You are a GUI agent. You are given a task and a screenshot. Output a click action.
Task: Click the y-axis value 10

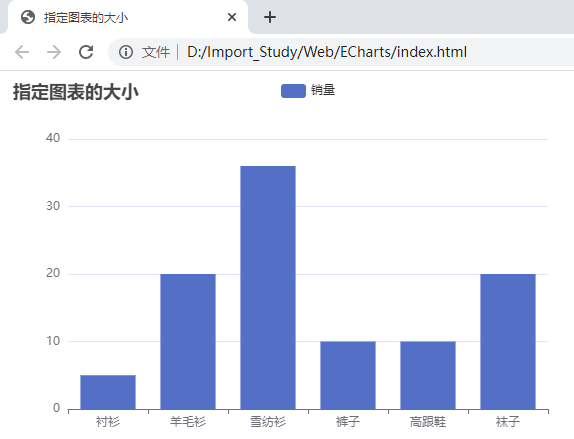pos(53,341)
